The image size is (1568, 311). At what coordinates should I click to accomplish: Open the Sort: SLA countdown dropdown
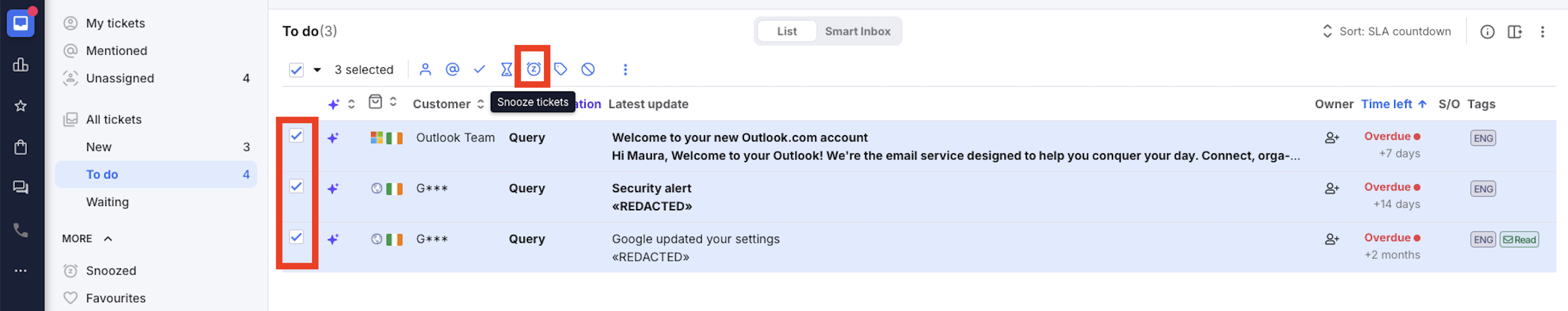pyautogui.click(x=1386, y=32)
